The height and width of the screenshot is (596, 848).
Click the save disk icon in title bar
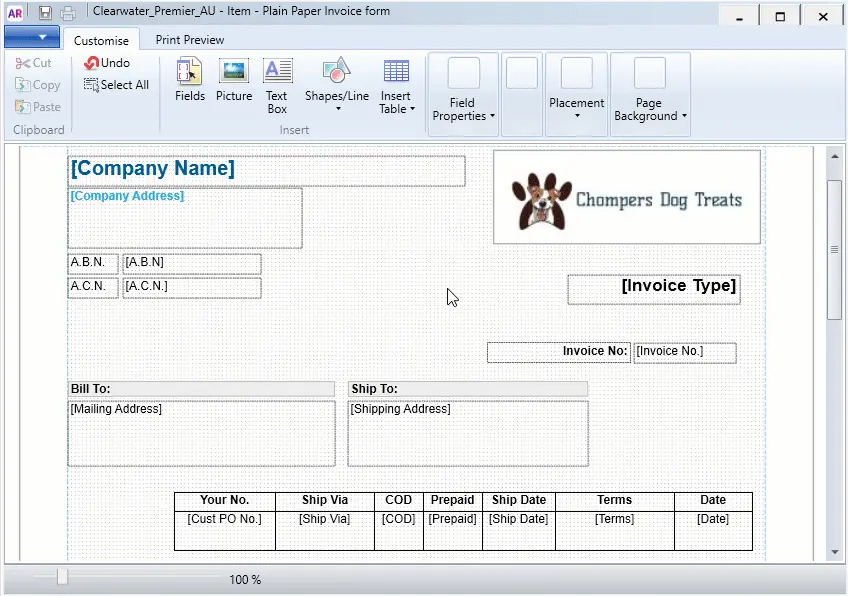45,13
